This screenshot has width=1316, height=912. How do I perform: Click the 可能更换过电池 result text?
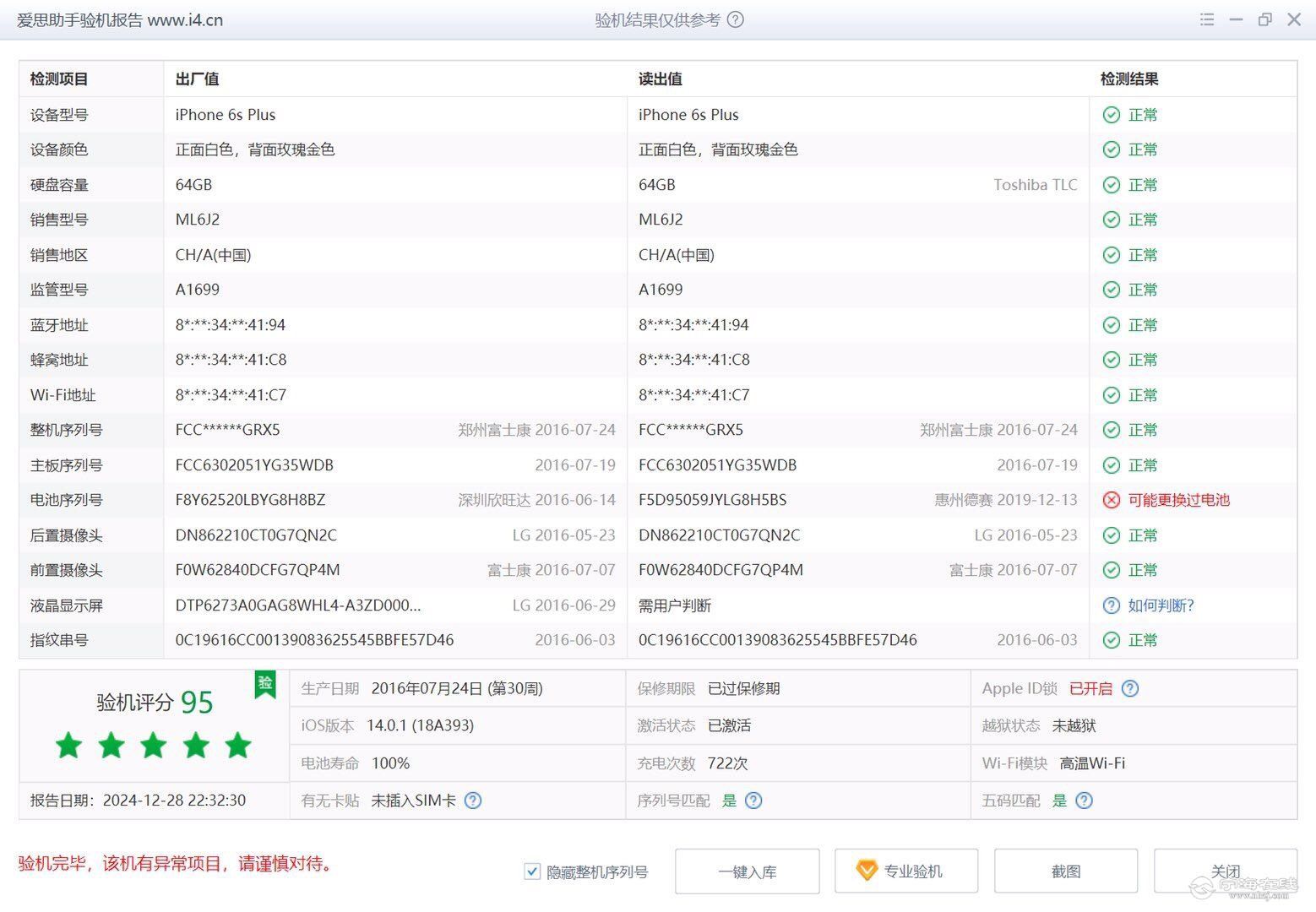coord(1179,500)
